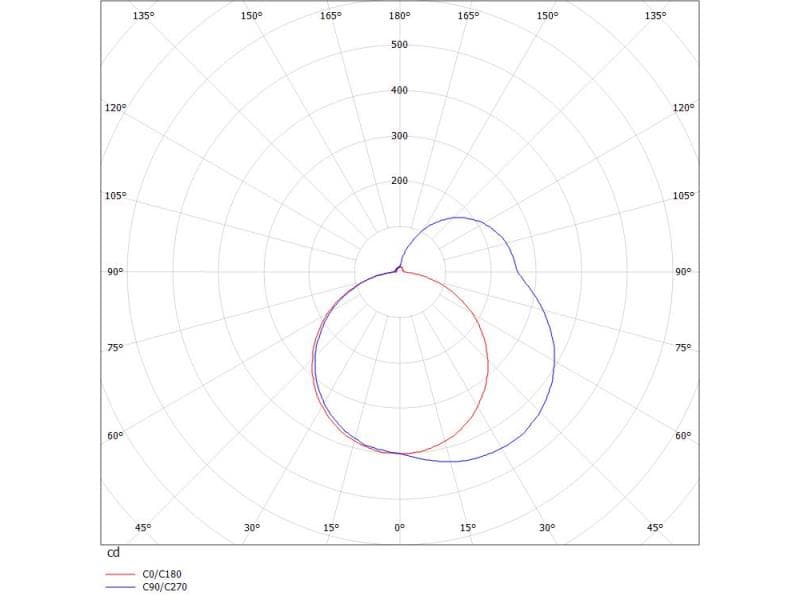
Task: Click the 90° label on right edge
Action: [683, 272]
